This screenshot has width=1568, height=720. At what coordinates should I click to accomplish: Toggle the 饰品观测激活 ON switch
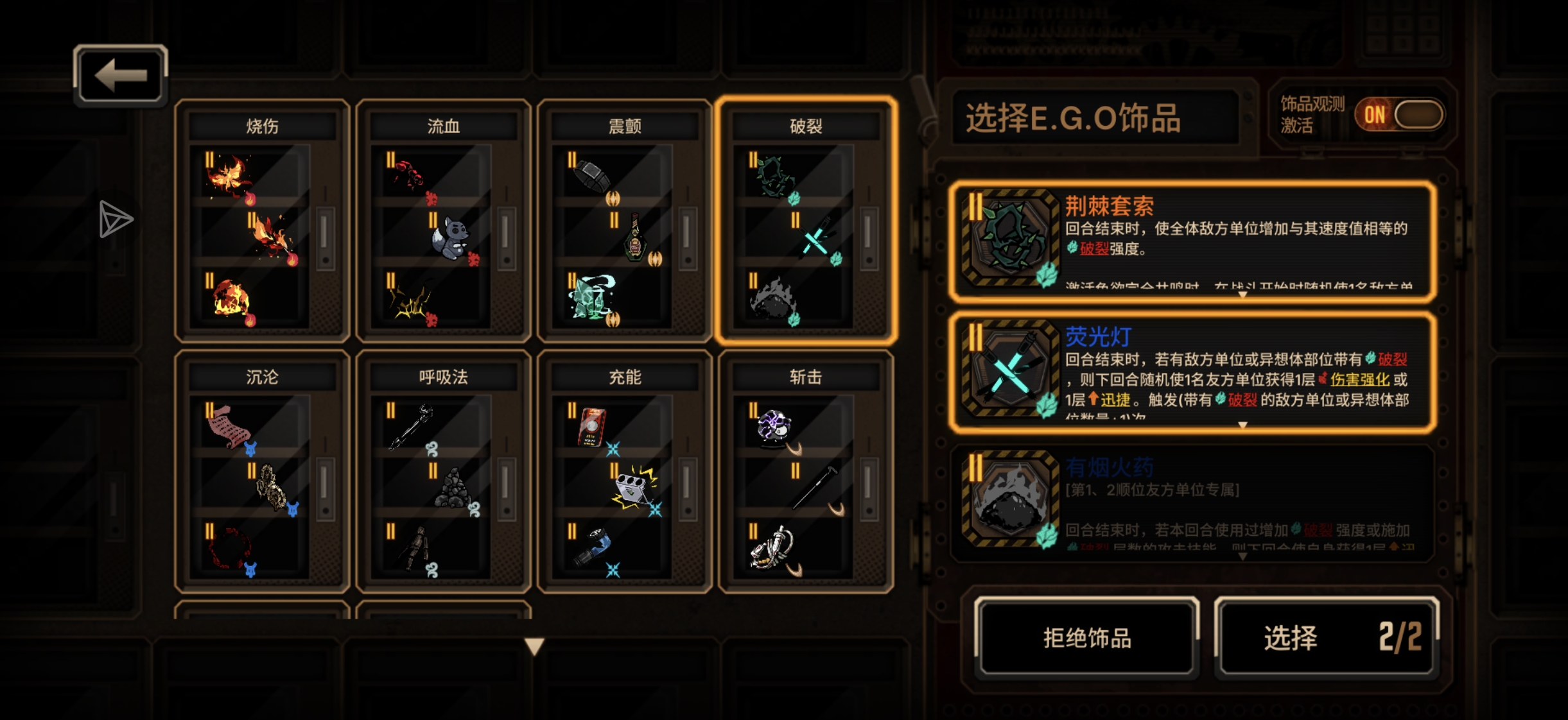1400,115
